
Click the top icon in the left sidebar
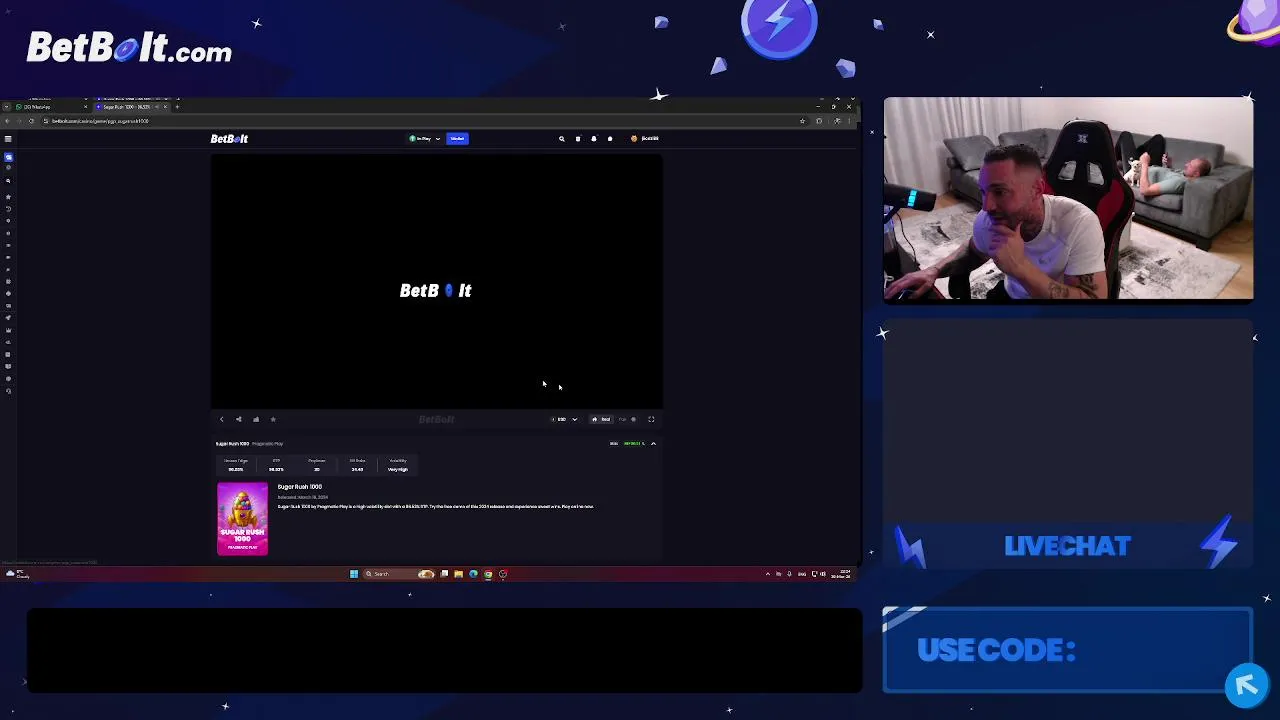click(x=8, y=157)
